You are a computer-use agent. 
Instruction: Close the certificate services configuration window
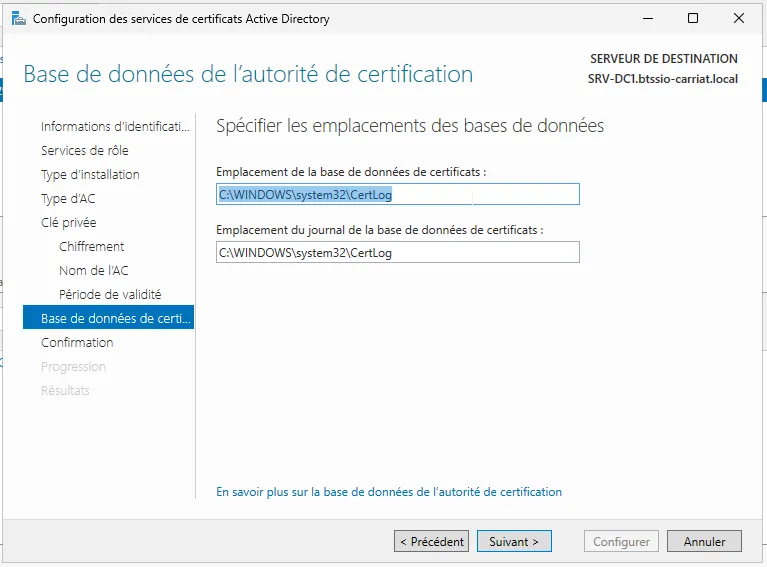(x=739, y=18)
